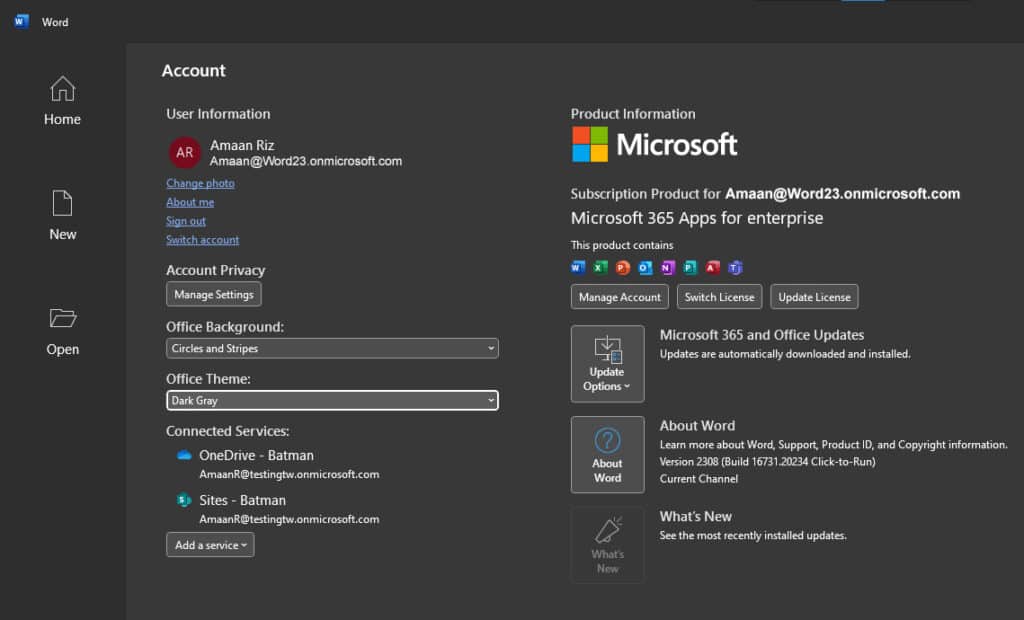1024x620 pixels.
Task: Open the New tab from the sidebar
Action: click(61, 214)
